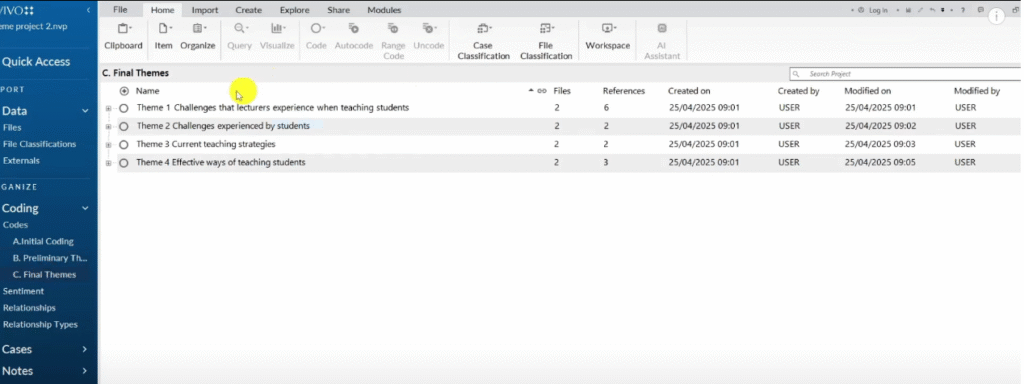Viewport: 1024px width, 384px height.
Task: Open File Classification in the ribbon
Action: (x=546, y=41)
